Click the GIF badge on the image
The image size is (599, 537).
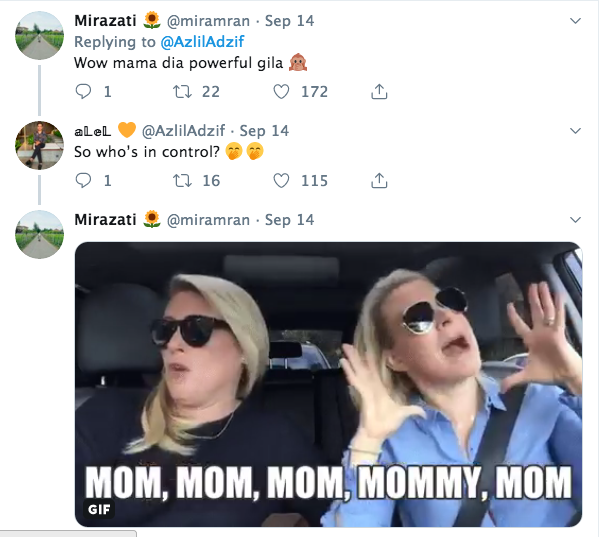[99, 509]
